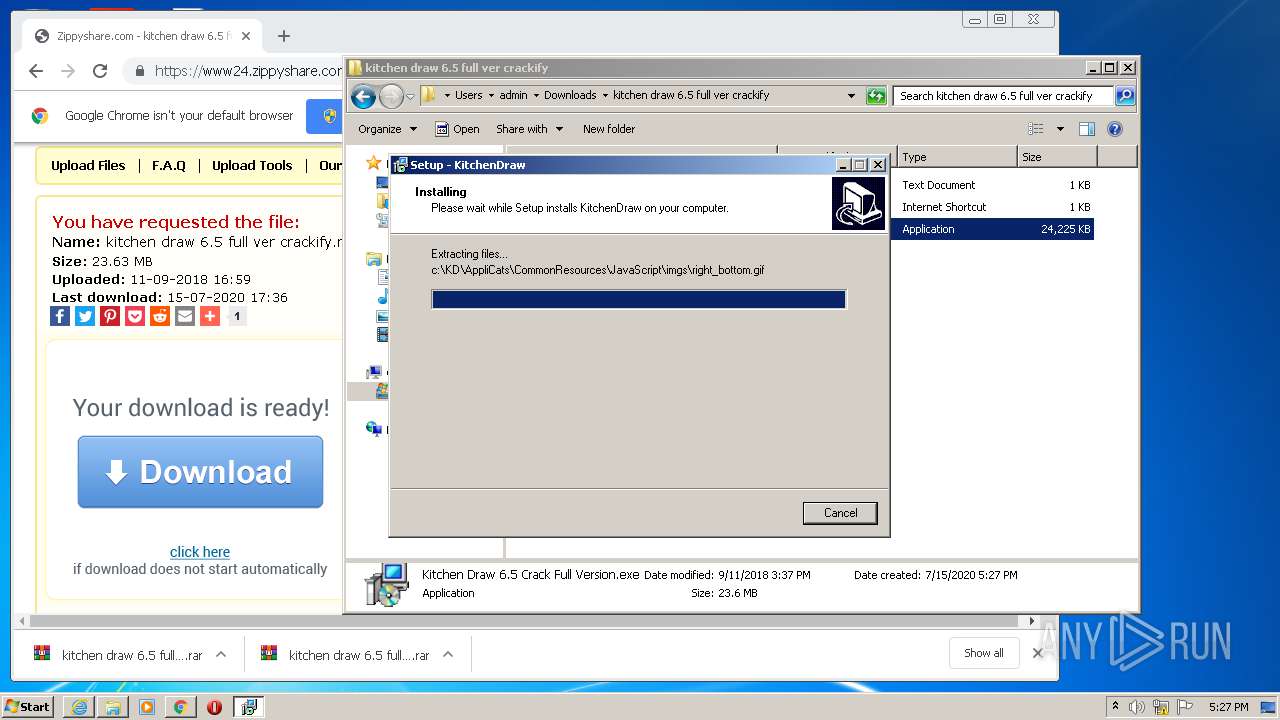Select Users in the breadcrumb path
Image resolution: width=1280 pixels, height=720 pixels.
tap(469, 95)
